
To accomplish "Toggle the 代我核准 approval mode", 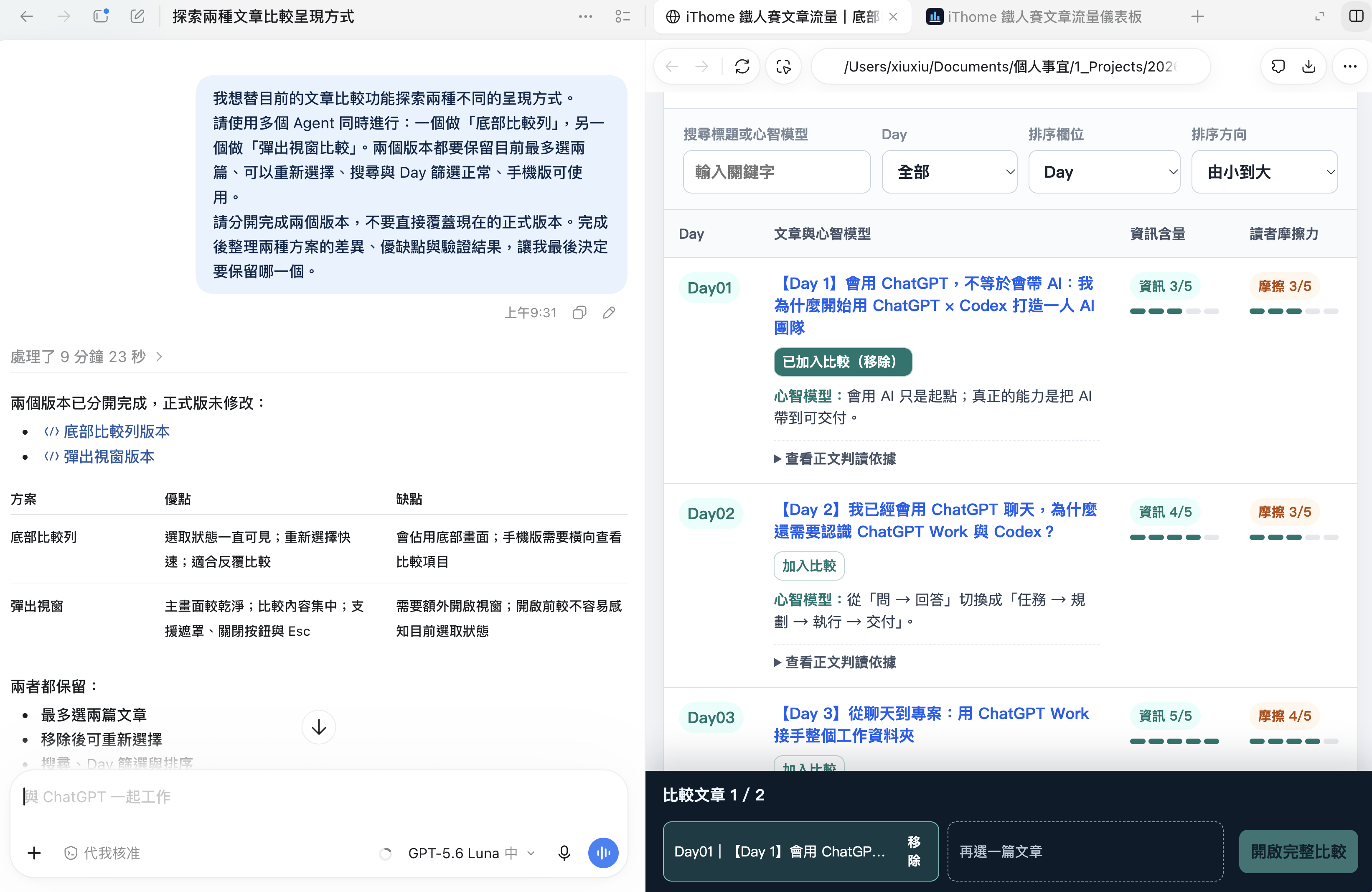I will click(103, 853).
